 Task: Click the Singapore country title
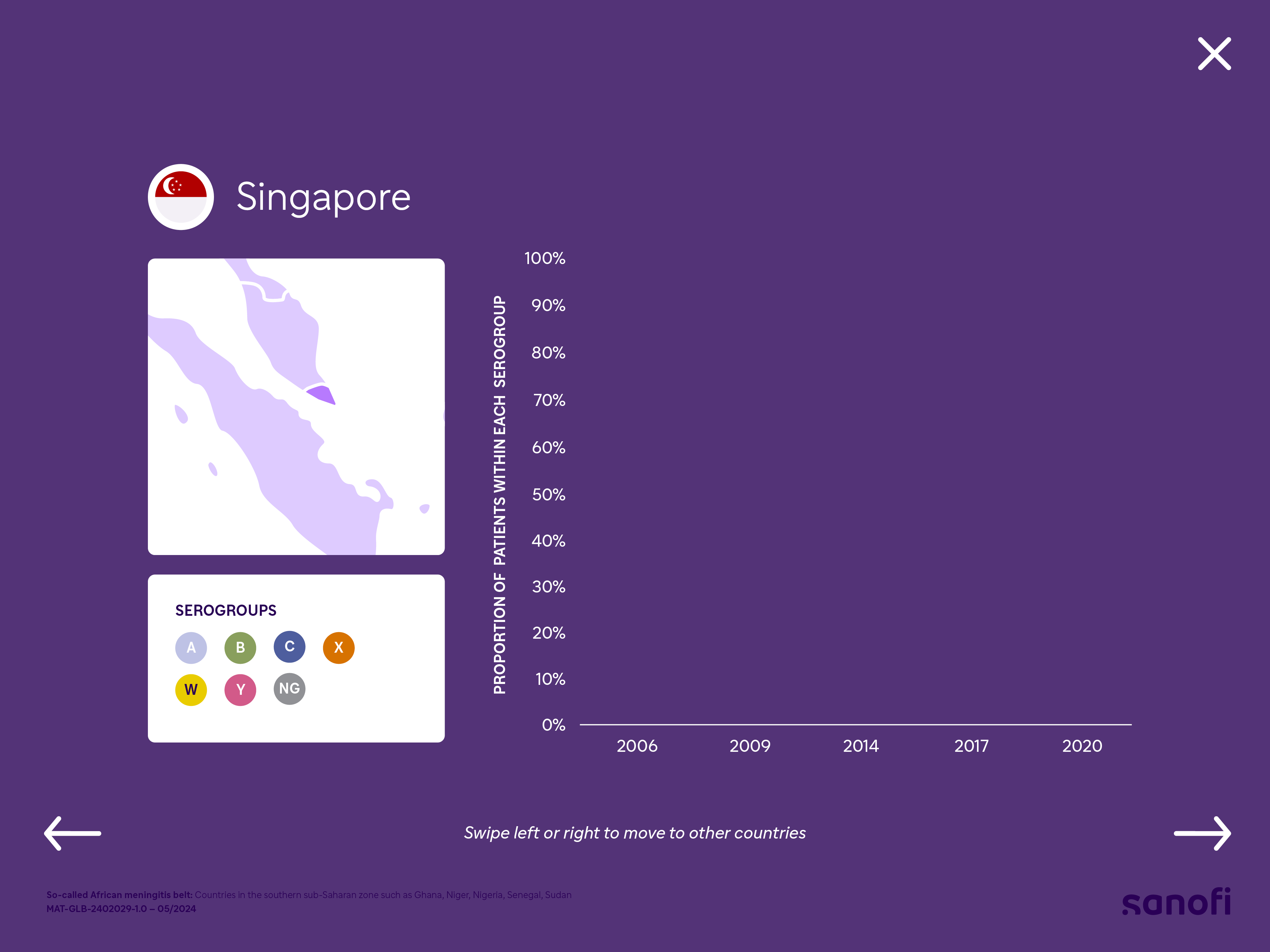323,197
